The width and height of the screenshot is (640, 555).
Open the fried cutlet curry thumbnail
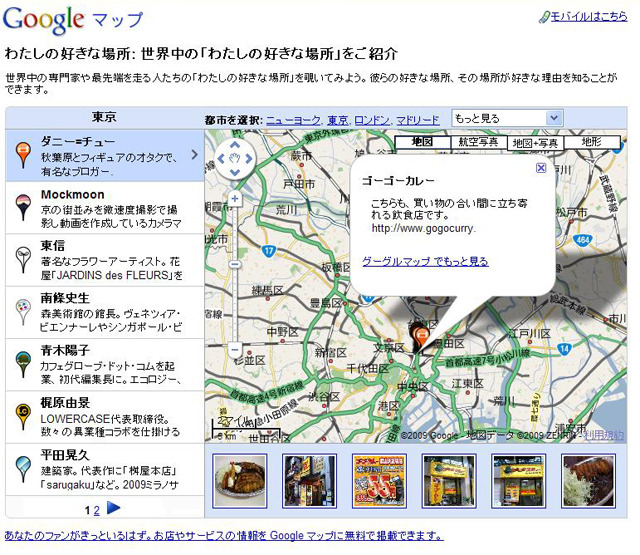click(240, 481)
